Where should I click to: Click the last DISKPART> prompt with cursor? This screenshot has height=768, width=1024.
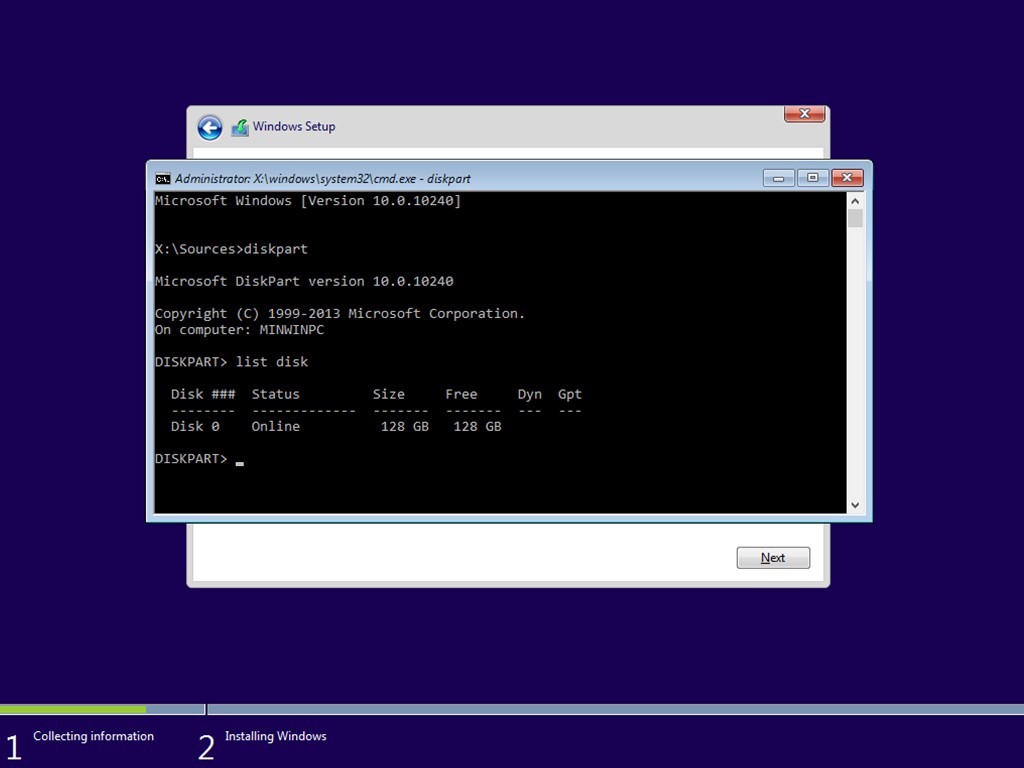(199, 458)
